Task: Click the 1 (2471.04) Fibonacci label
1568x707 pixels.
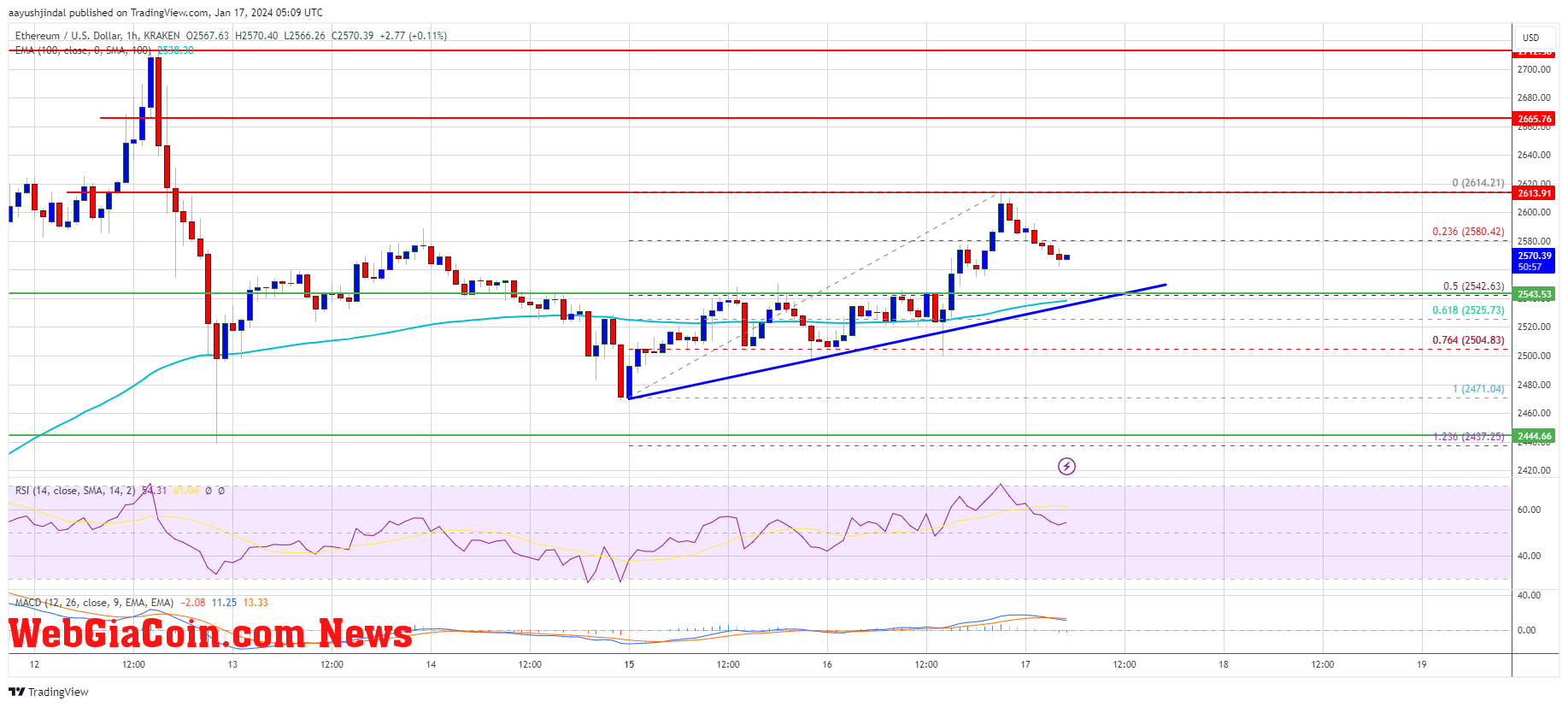Action: [x=1478, y=389]
